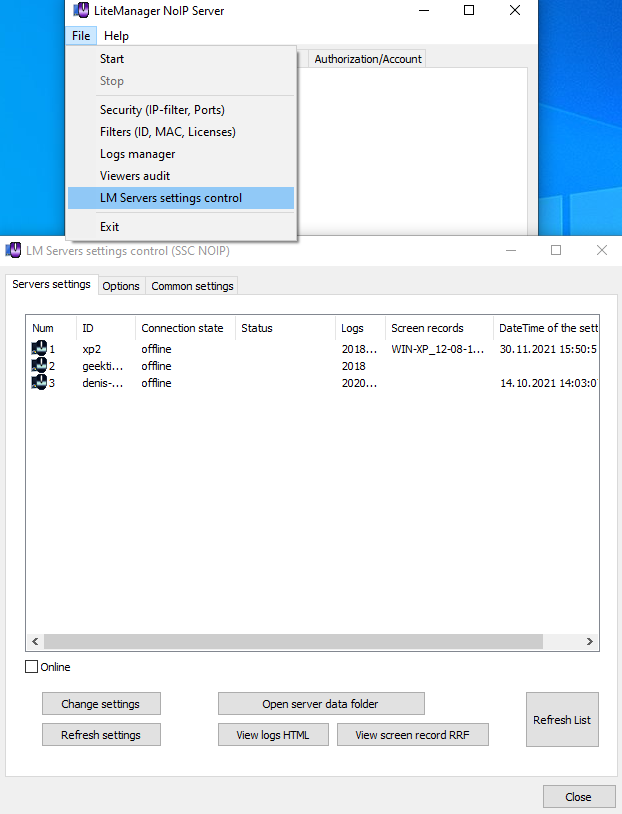Click the horizontal scrollbar left arrow
The width and height of the screenshot is (622, 814).
35,642
